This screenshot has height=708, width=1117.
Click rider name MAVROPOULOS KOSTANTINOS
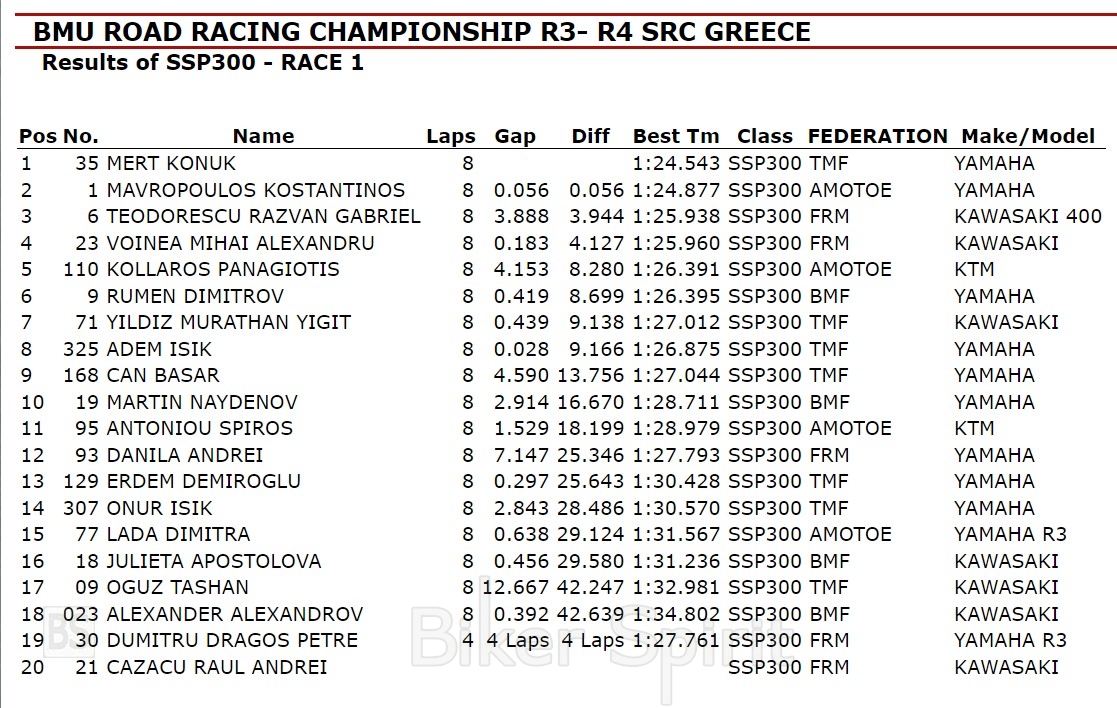point(255,190)
